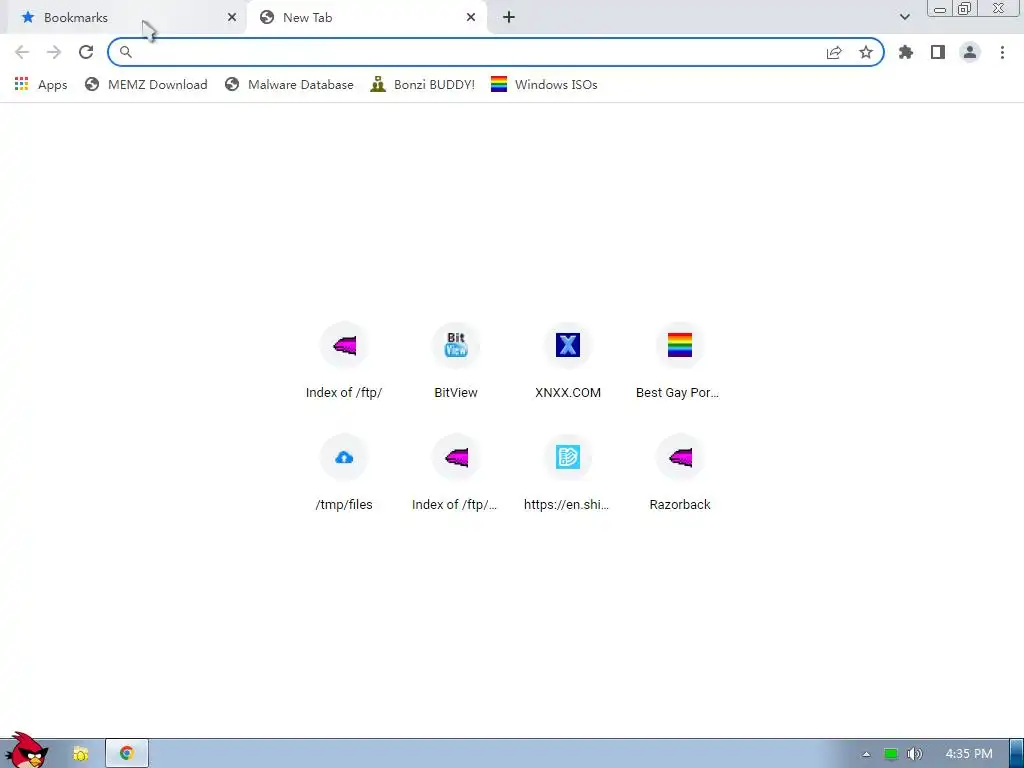1024x768 pixels.
Task: Go forward with the forward arrow
Action: tap(54, 52)
